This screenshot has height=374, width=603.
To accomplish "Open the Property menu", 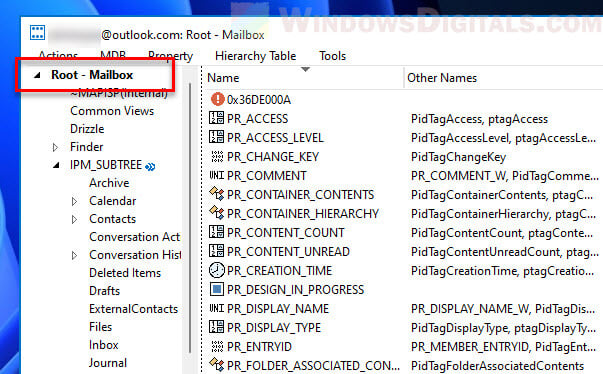I will coord(171,56).
